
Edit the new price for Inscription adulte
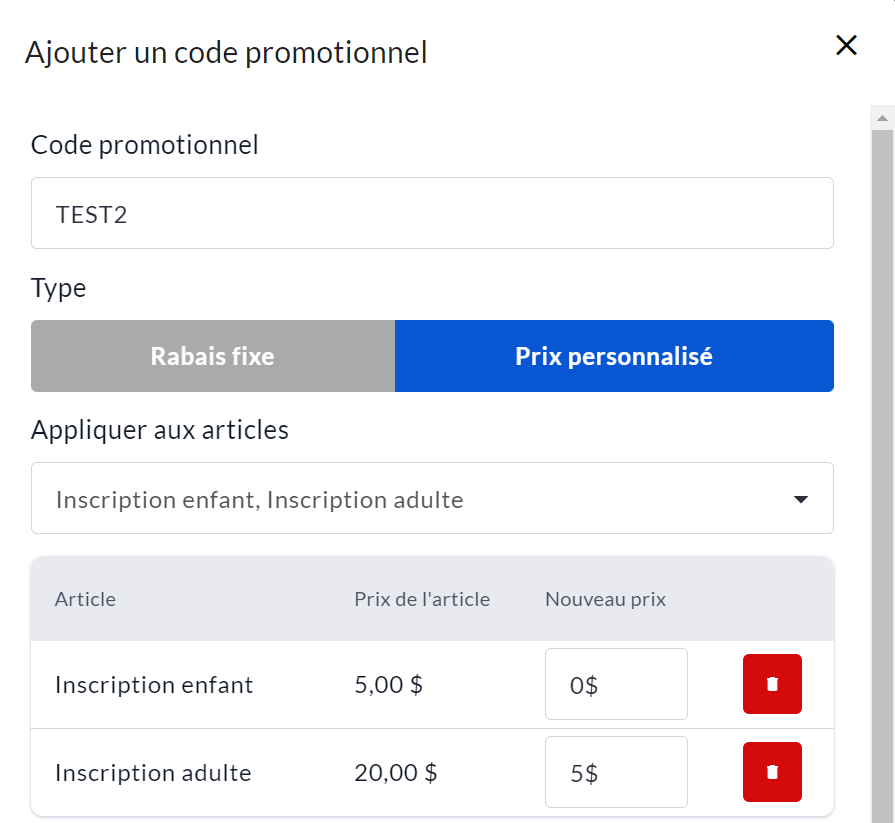616,772
